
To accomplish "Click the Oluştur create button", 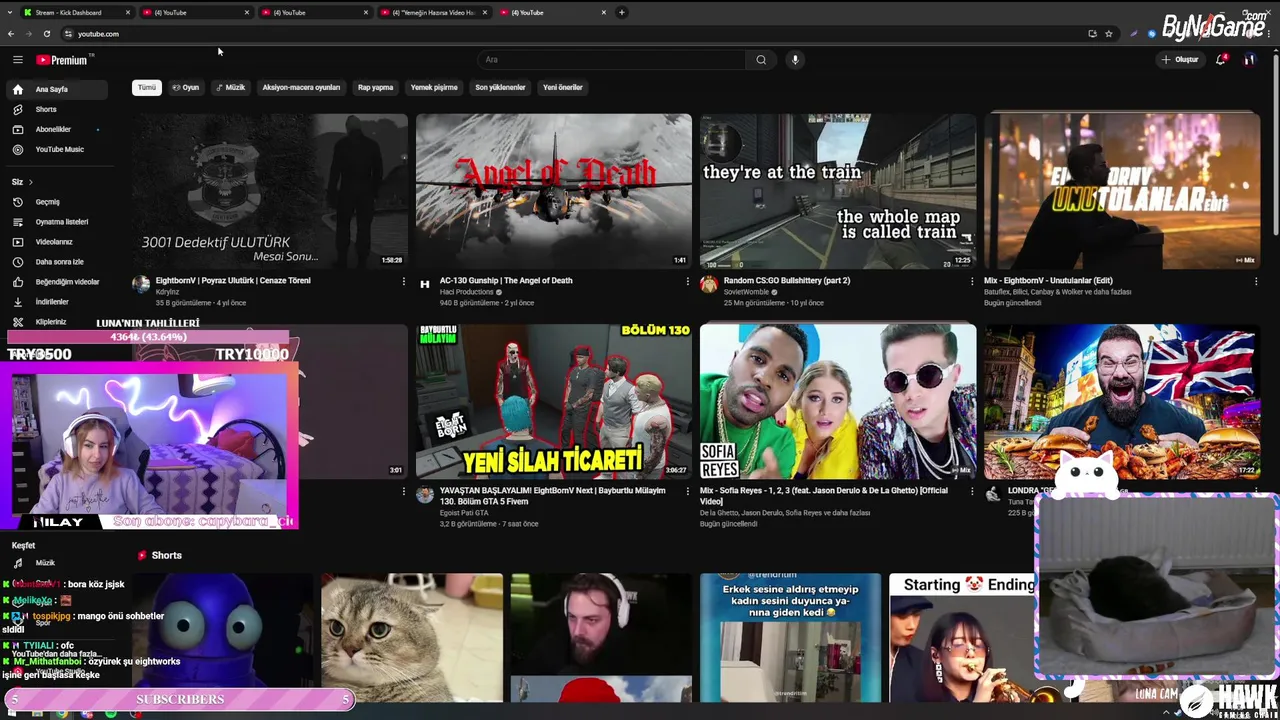I will coord(1180,60).
